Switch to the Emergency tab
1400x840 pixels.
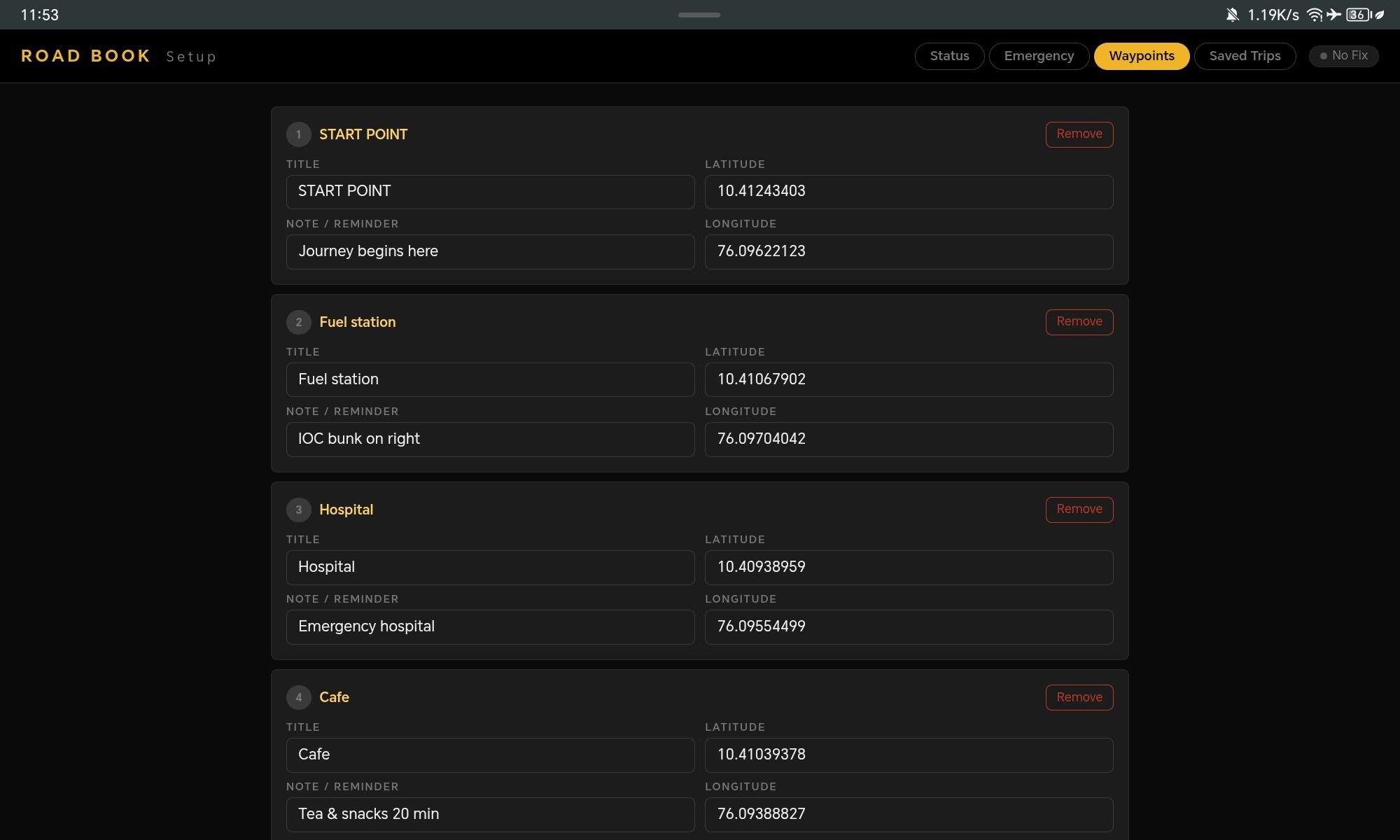click(1039, 56)
